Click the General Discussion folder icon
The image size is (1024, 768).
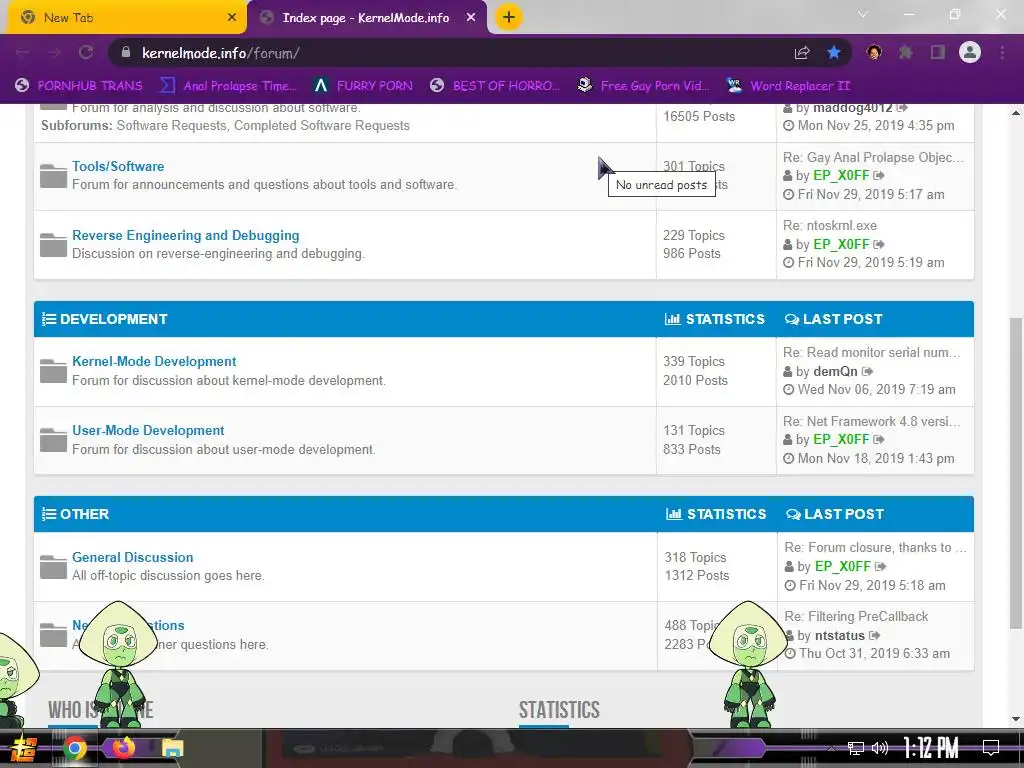[53, 567]
